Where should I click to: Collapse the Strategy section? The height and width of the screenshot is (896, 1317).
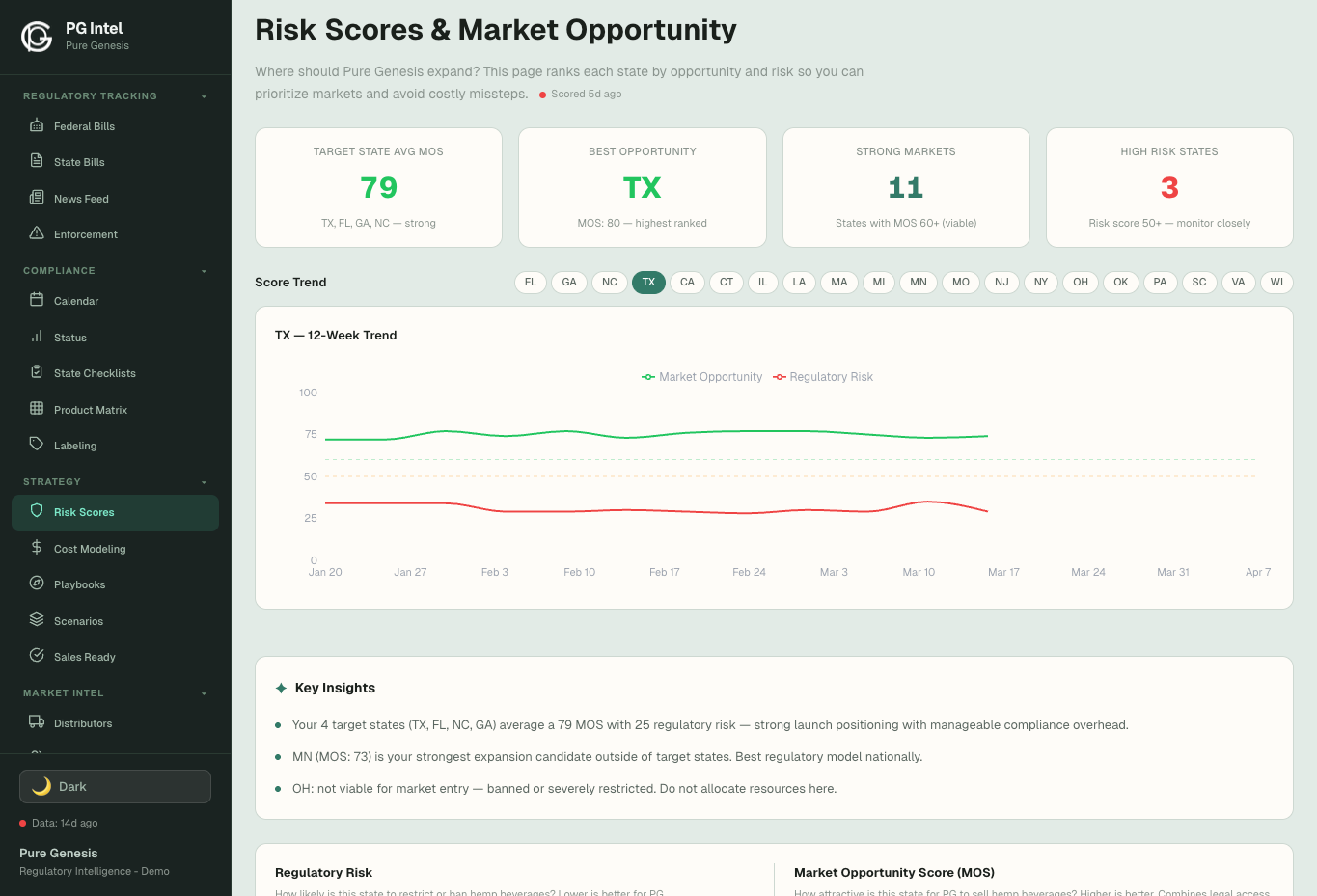204,481
